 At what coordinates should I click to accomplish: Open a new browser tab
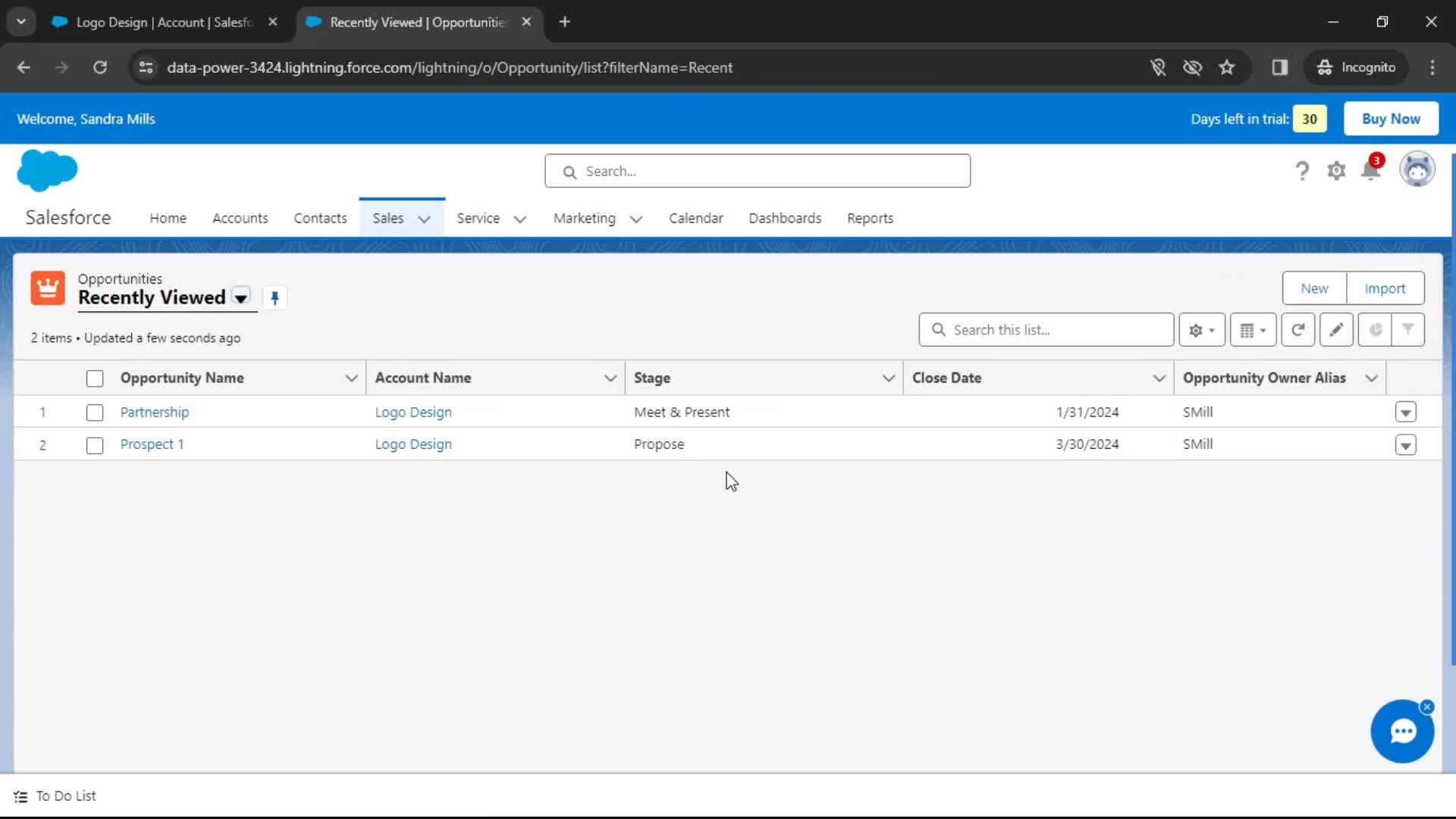(564, 22)
